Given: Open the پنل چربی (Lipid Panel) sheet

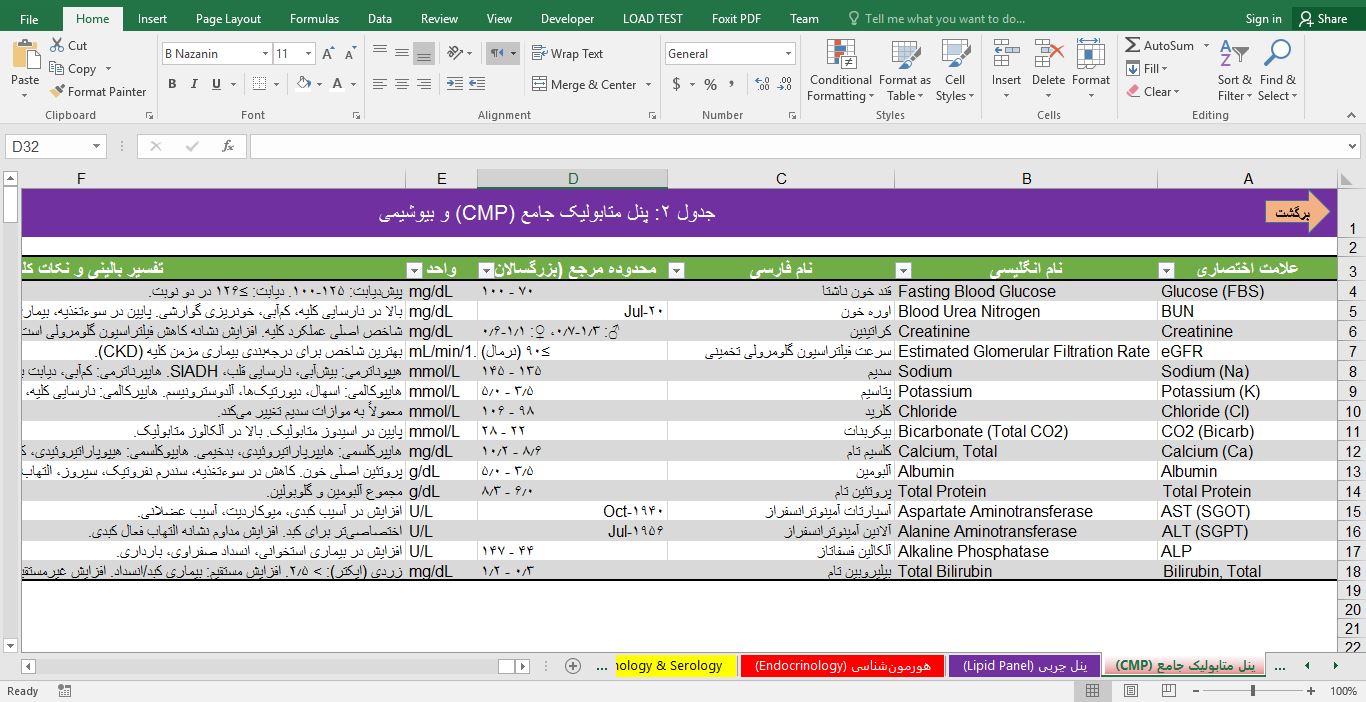Looking at the screenshot, I should [x=1024, y=665].
